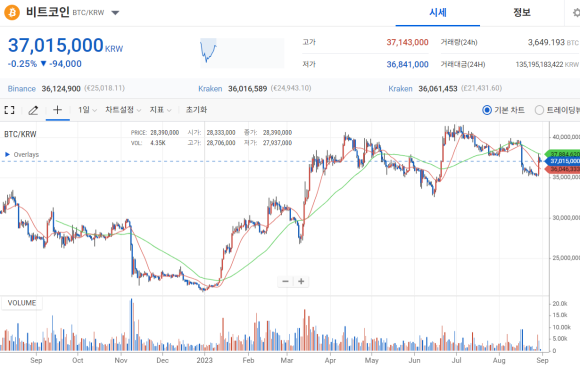
Task: Toggle fullscreen chart mode icon
Action: pyautogui.click(x=9, y=110)
